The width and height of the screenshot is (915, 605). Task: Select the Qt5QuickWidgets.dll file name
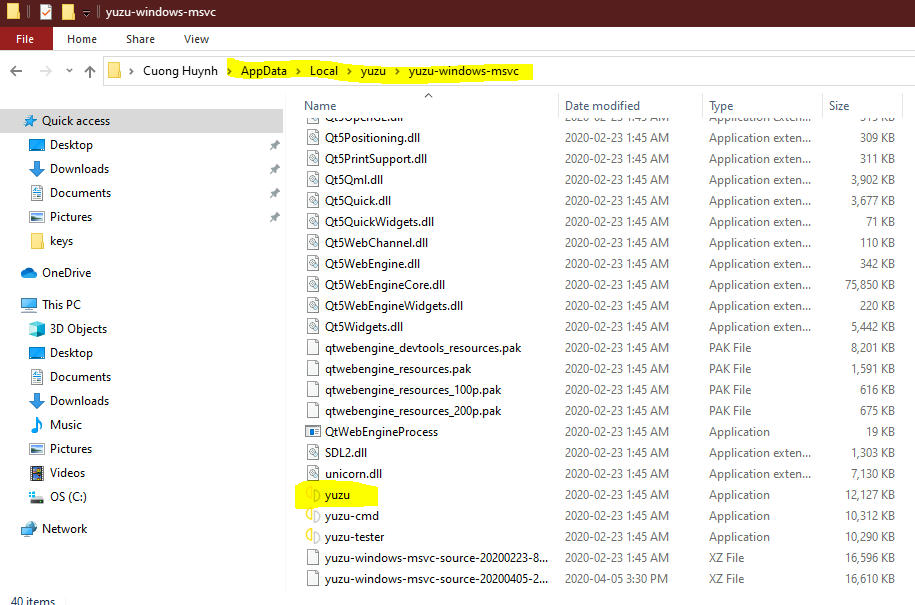pos(379,222)
